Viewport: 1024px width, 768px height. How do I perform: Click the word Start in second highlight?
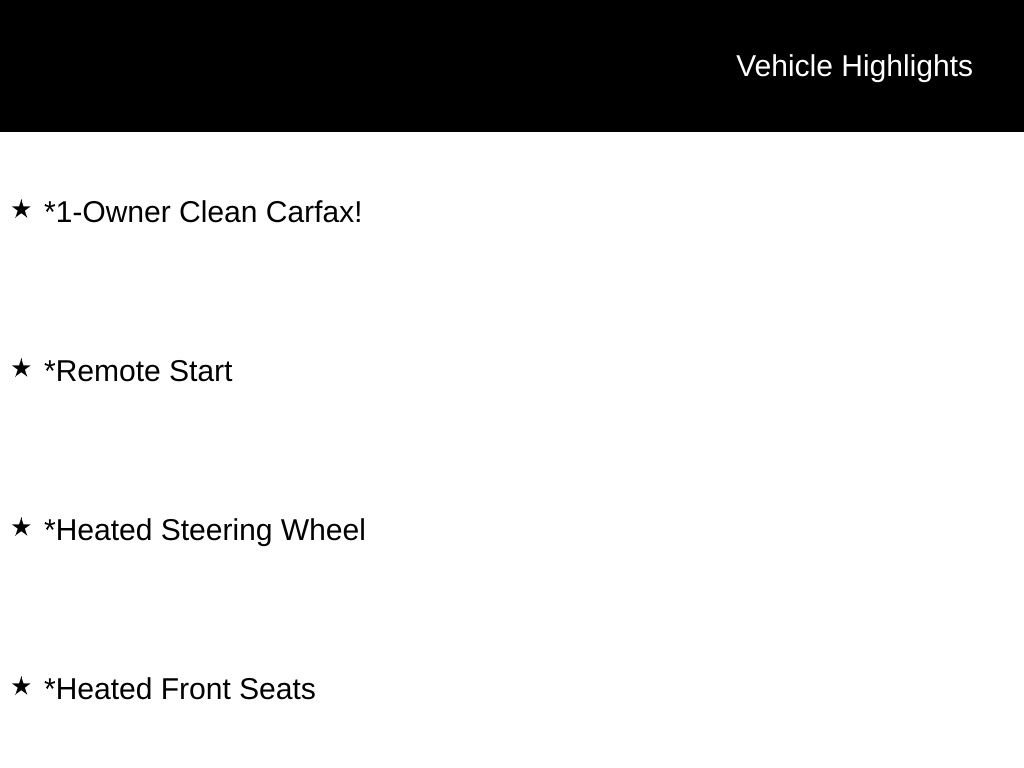click(200, 371)
